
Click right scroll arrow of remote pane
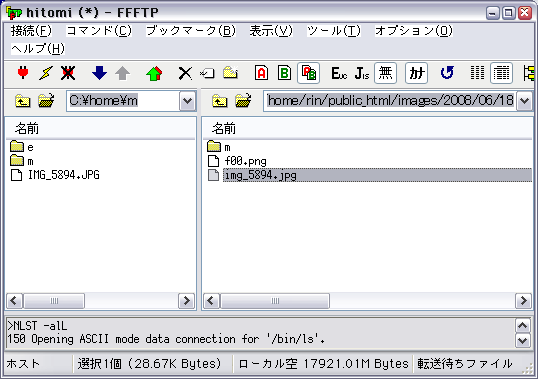tap(523, 301)
